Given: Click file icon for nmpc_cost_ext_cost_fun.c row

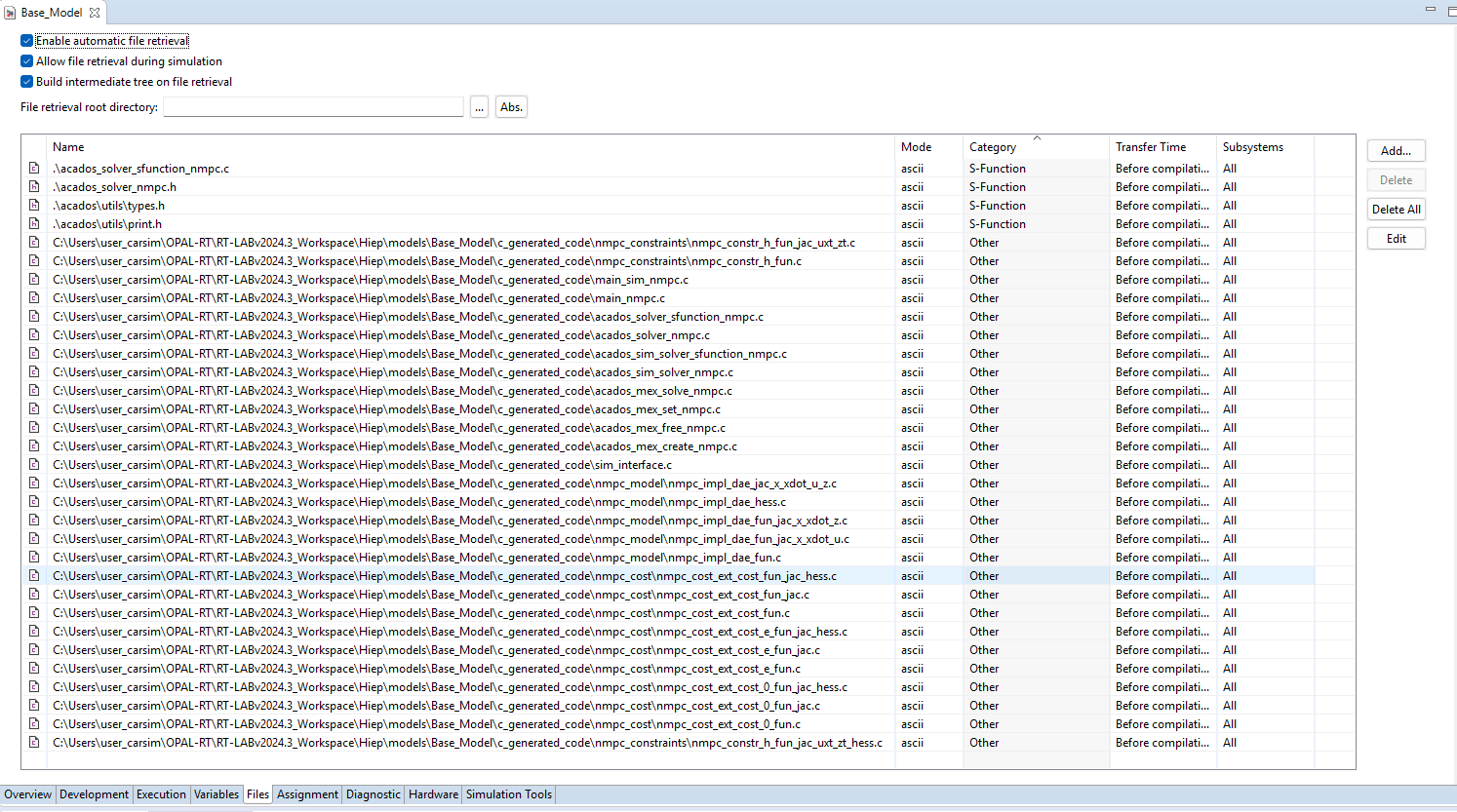Looking at the screenshot, I should point(34,613).
